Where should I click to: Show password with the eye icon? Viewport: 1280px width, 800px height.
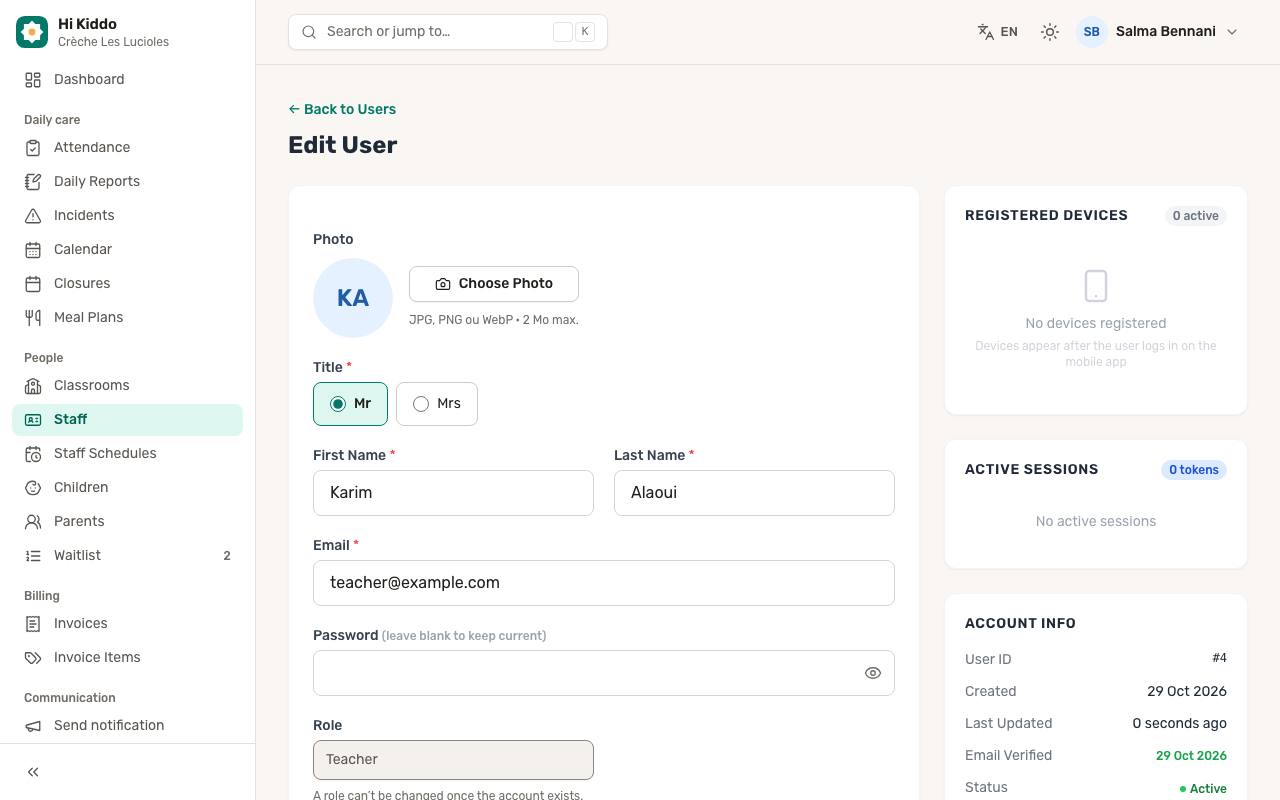coord(873,673)
